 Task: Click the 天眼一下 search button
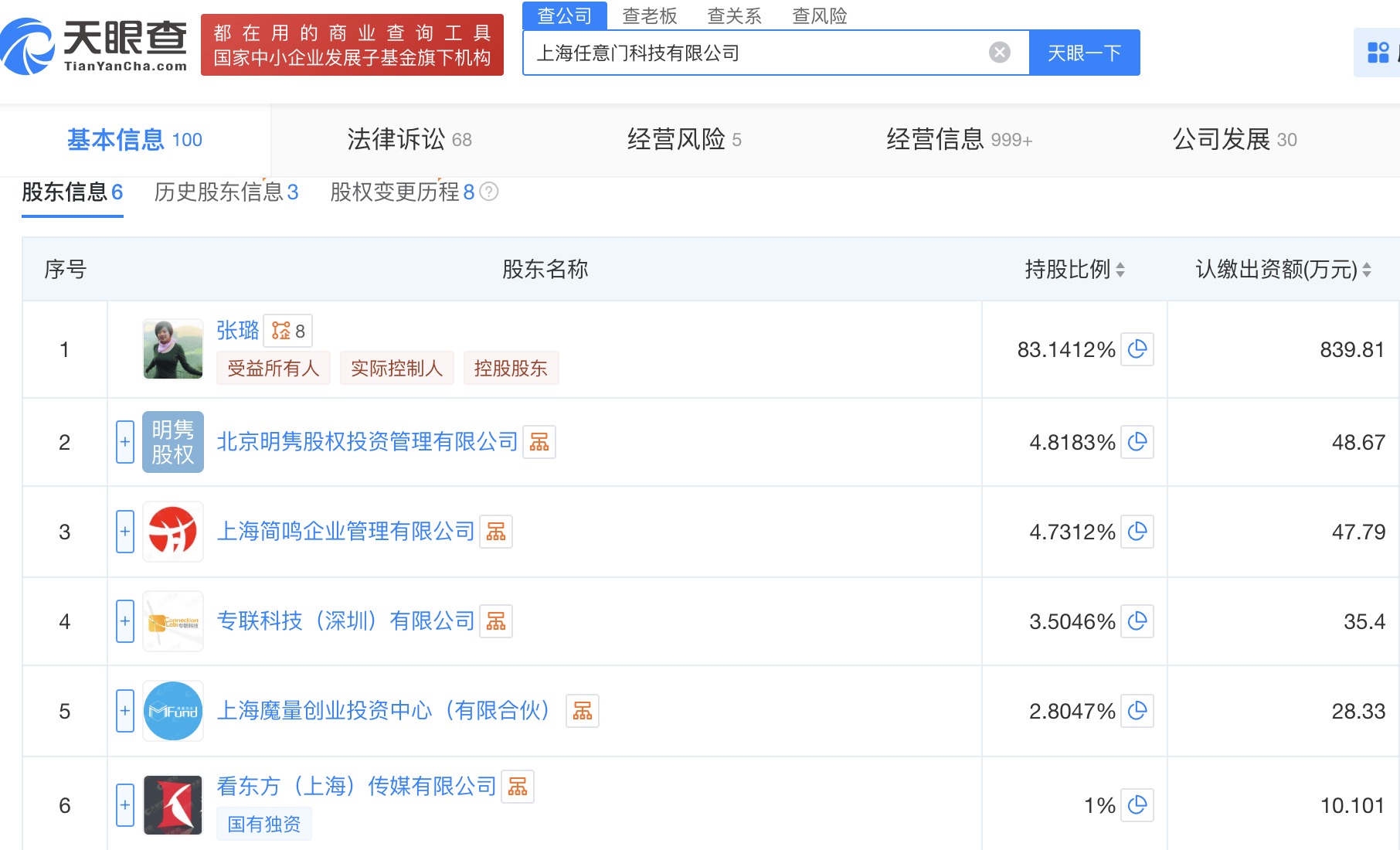1084,53
